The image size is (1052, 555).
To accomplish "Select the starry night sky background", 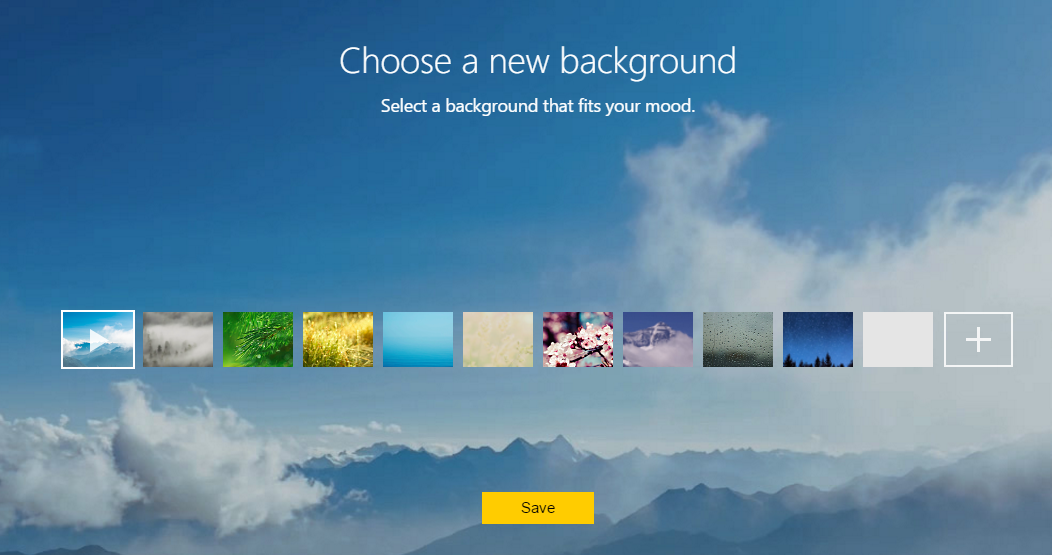I will pyautogui.click(x=818, y=340).
